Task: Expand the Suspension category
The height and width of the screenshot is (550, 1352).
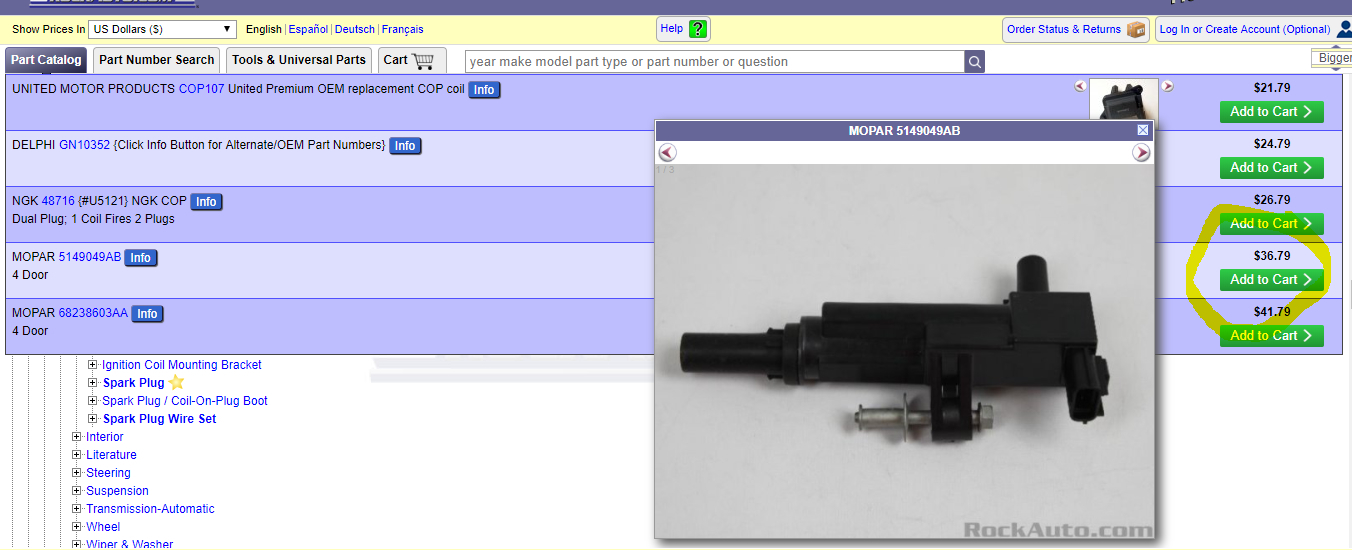Action: [x=77, y=491]
